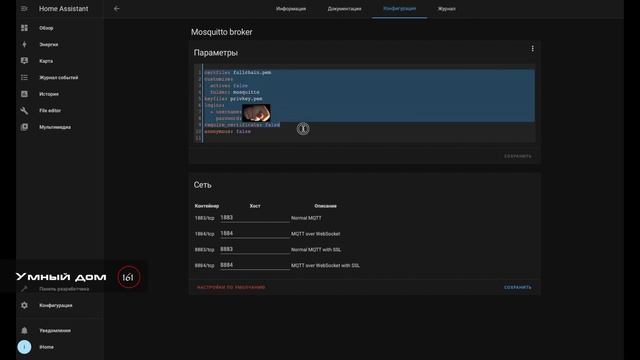This screenshot has height=360, width=640.
Task: Click inside the YAML configuration editor
Action: point(364,103)
